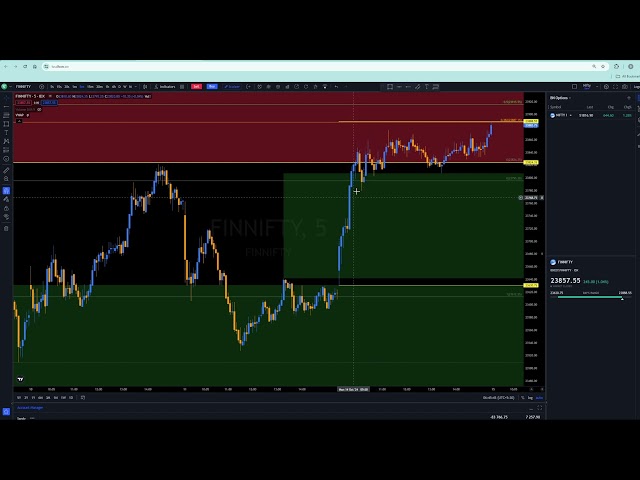Open the browser extensions puzzle icon

[616, 67]
